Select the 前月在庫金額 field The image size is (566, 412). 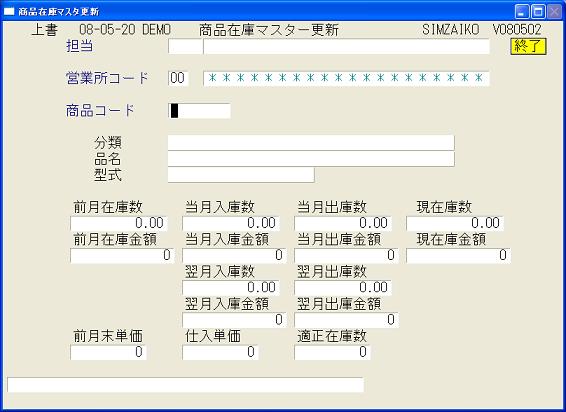pyautogui.click(x=122, y=256)
